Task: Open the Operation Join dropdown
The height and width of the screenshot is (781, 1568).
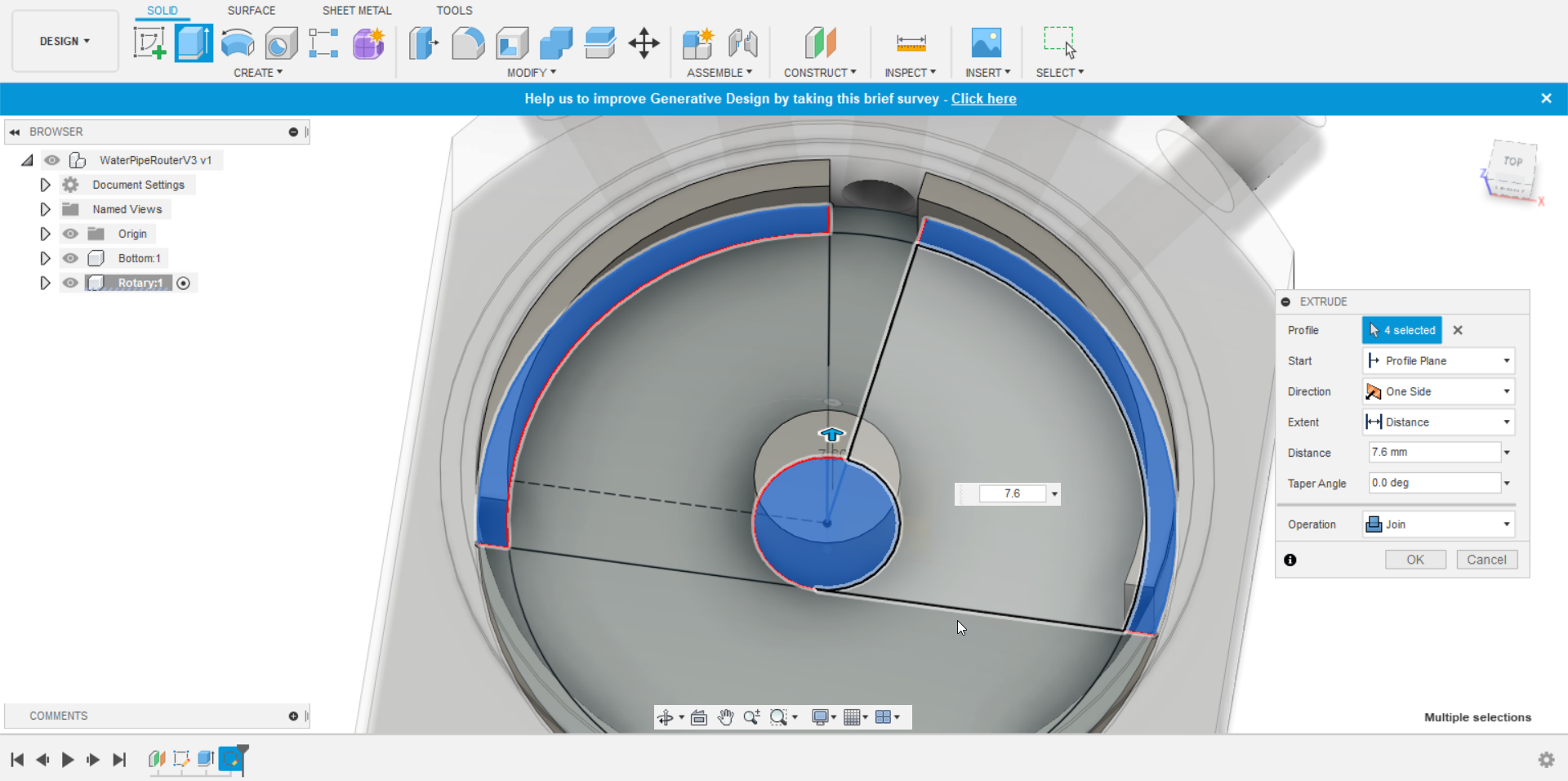Action: 1438,524
